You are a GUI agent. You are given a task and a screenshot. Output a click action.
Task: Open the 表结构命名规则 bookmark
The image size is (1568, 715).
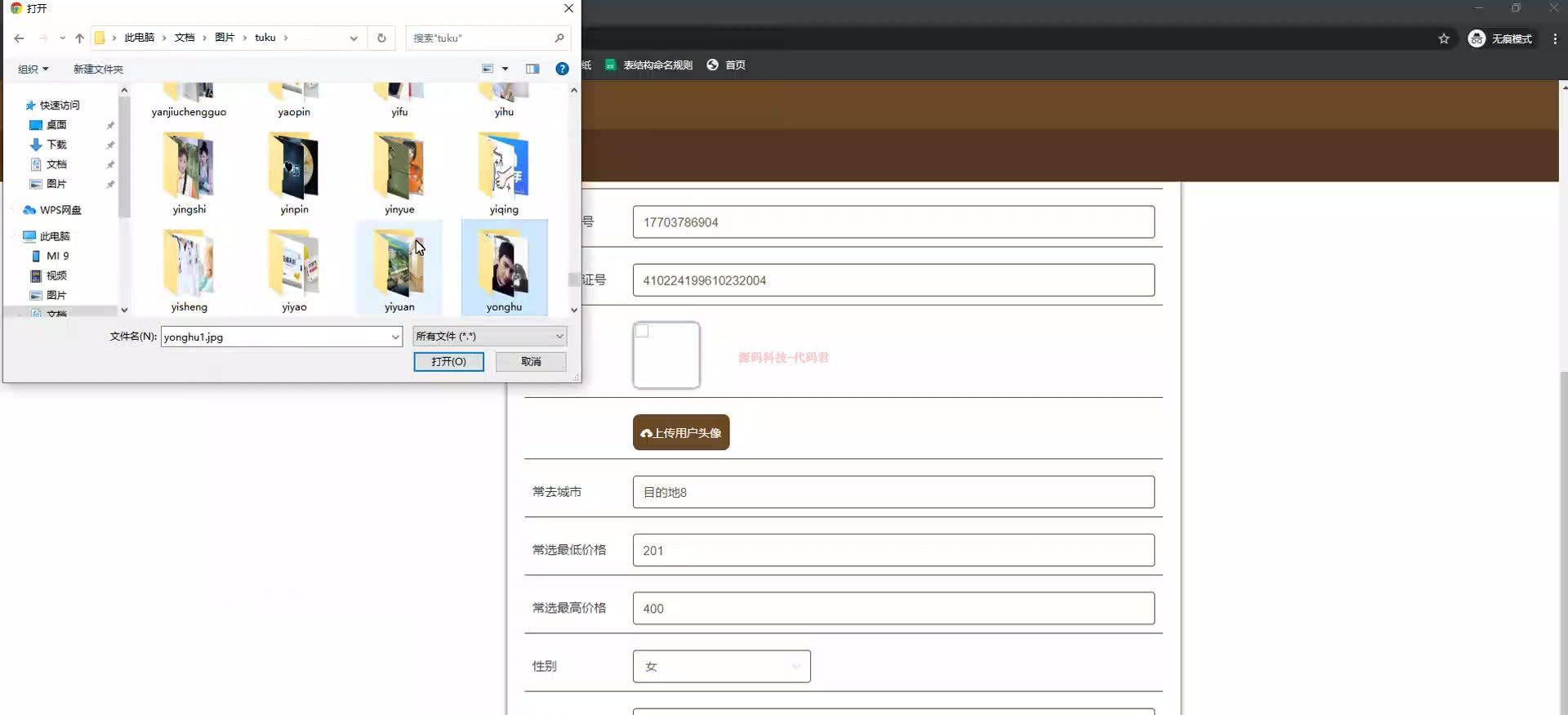coord(648,65)
